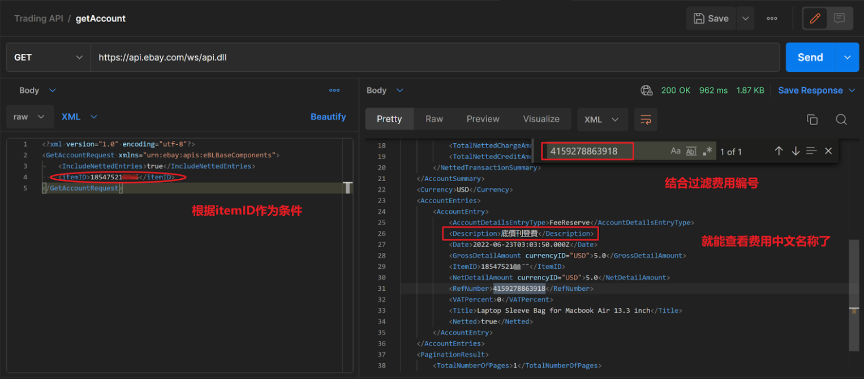Screen dimensions: 864x380
Task: Click the ItemID line in request body
Action: pos(117,177)
